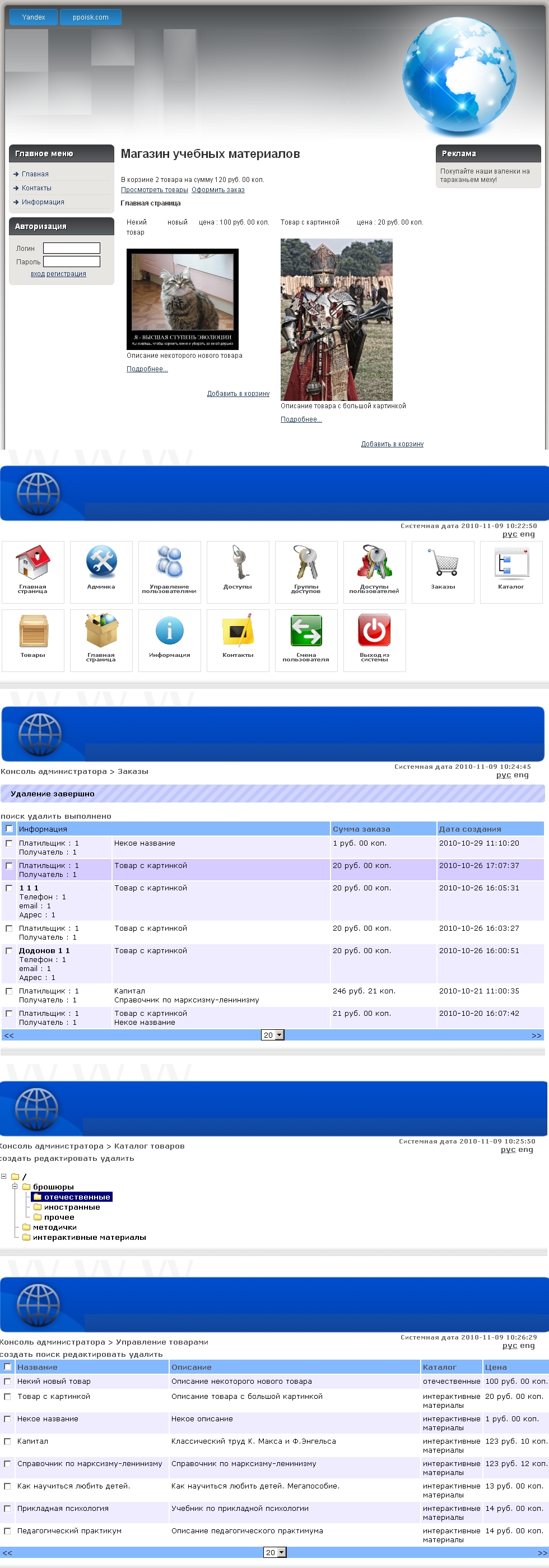Collapse the брошюры tree node
The height and width of the screenshot is (1568, 549).
point(15,1186)
